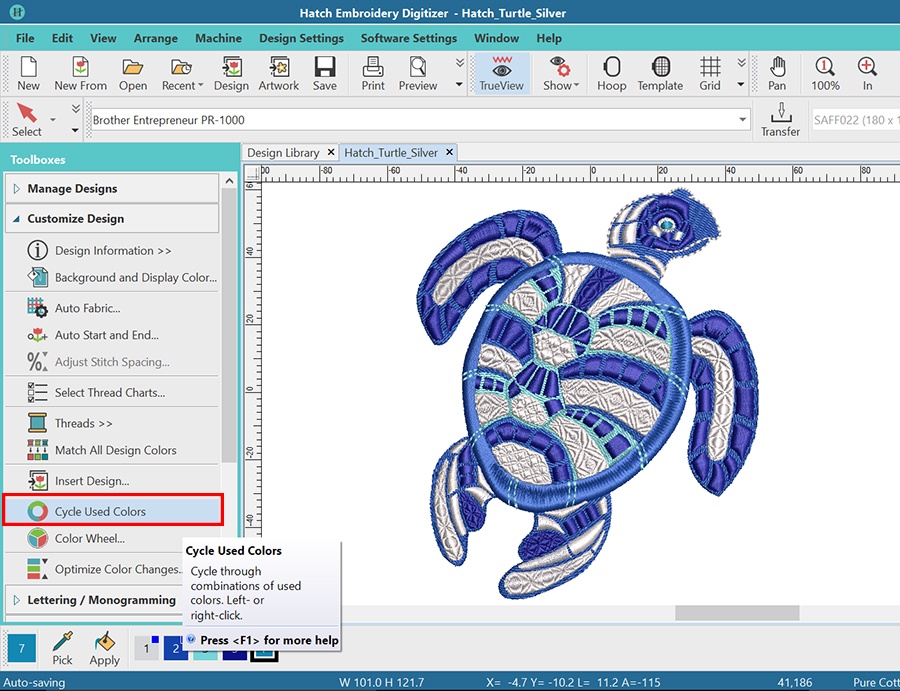Open the machine selection dropdown
900x691 pixels.
(743, 120)
